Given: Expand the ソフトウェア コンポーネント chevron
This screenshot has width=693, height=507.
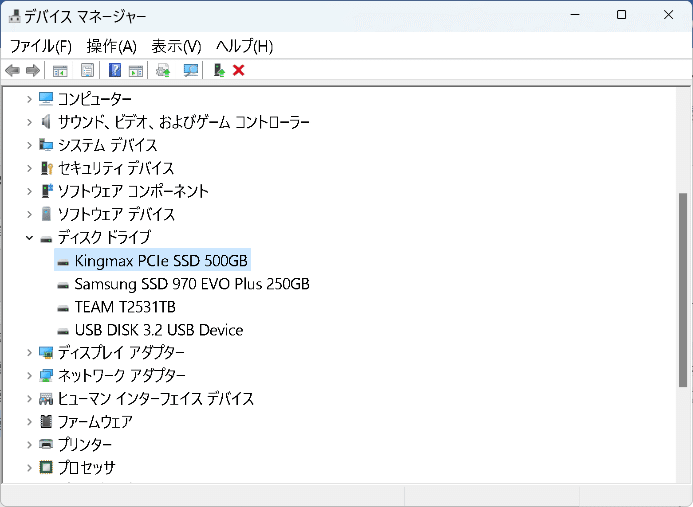Looking at the screenshot, I should pyautogui.click(x=29, y=191).
